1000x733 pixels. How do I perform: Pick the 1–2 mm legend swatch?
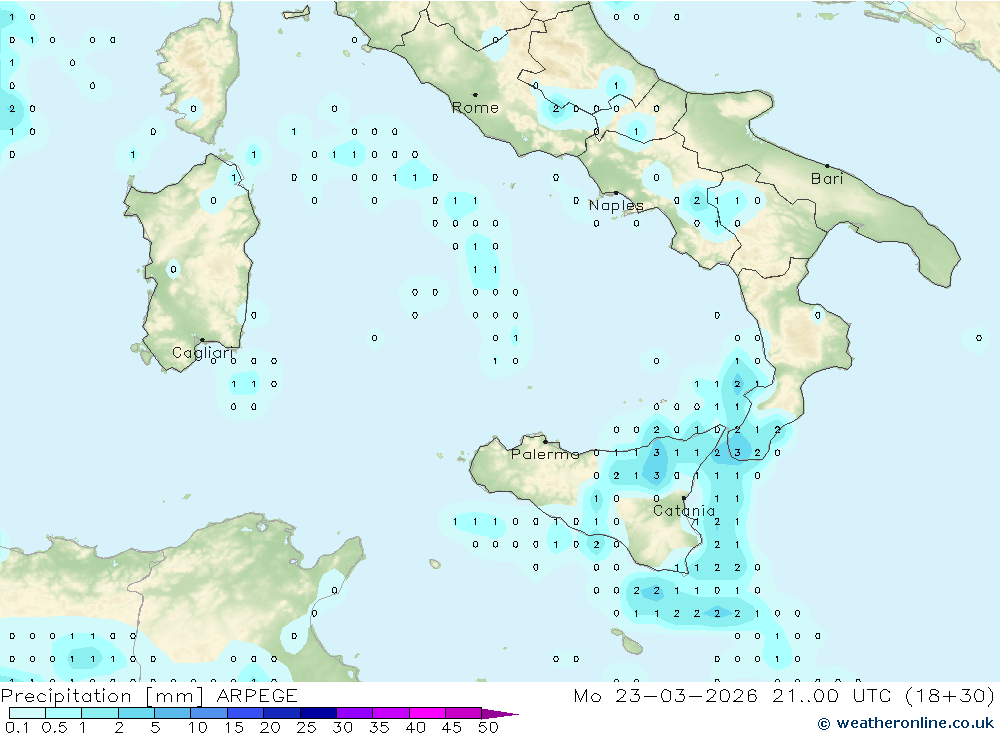tap(99, 713)
